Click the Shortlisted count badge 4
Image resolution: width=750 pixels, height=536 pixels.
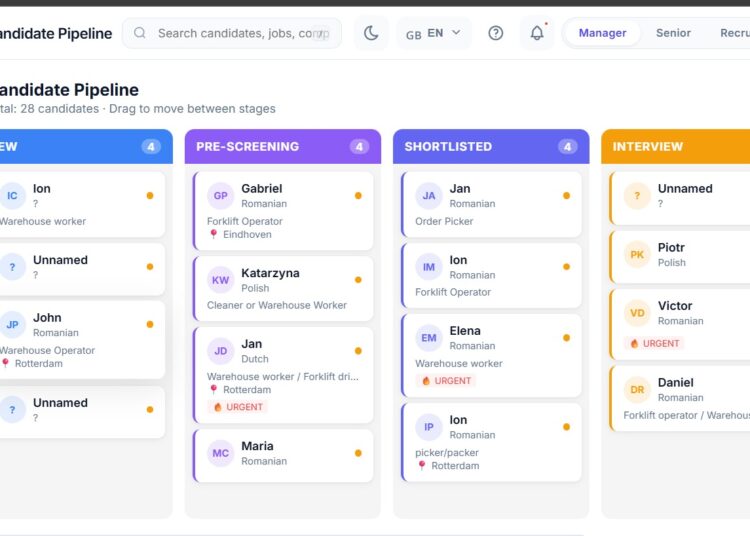pyautogui.click(x=567, y=146)
